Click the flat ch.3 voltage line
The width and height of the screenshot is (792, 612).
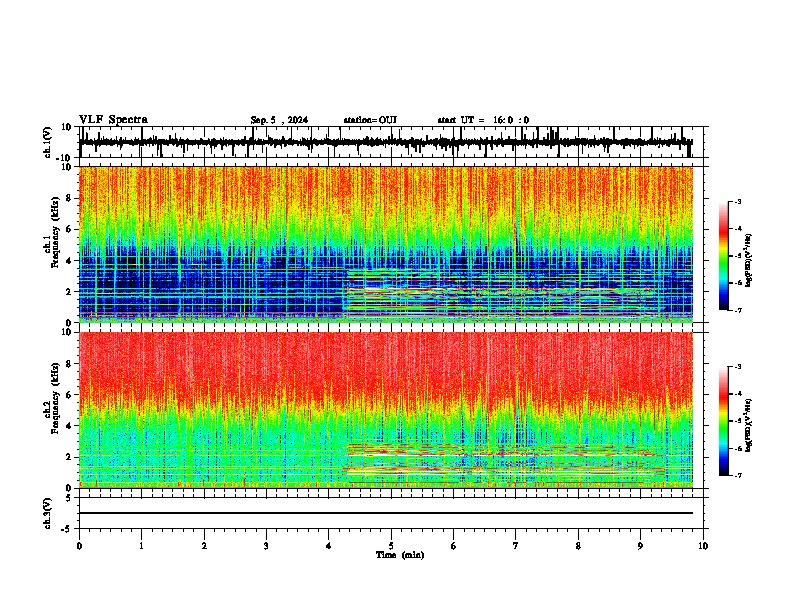coord(386,513)
